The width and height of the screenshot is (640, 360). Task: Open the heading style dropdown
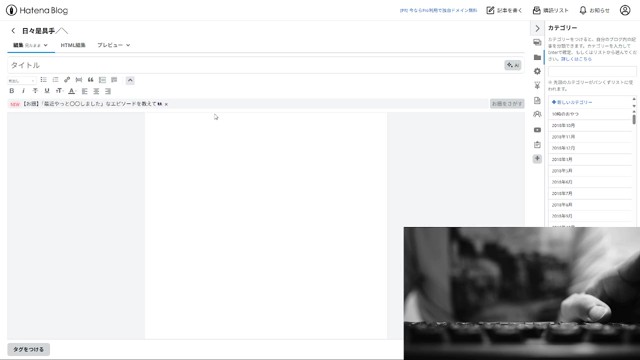[x=22, y=80]
